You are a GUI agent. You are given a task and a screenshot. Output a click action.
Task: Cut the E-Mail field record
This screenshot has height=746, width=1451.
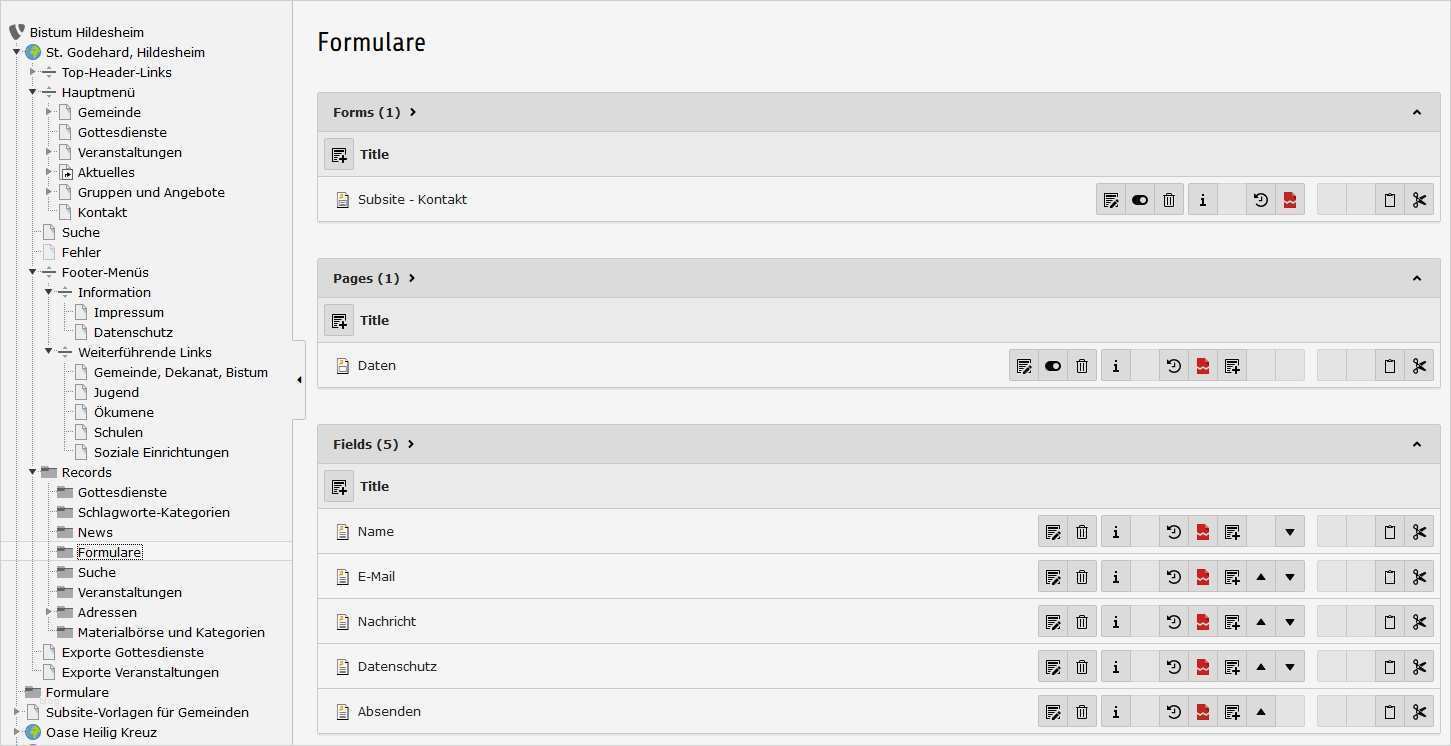pyautogui.click(x=1419, y=577)
